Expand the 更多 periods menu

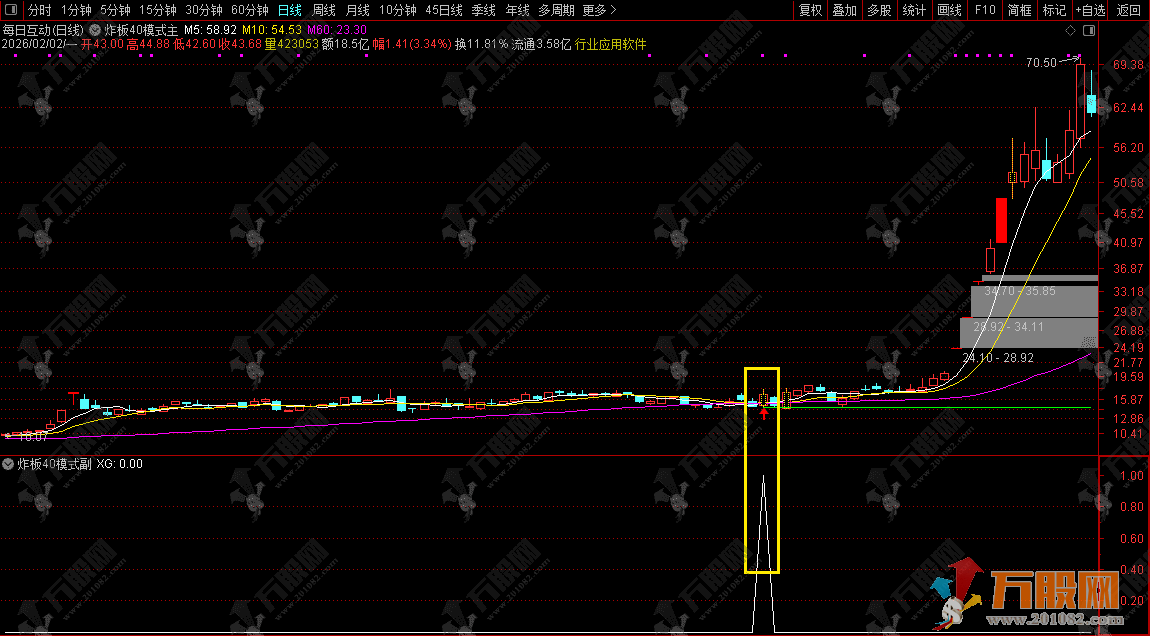pyautogui.click(x=598, y=10)
